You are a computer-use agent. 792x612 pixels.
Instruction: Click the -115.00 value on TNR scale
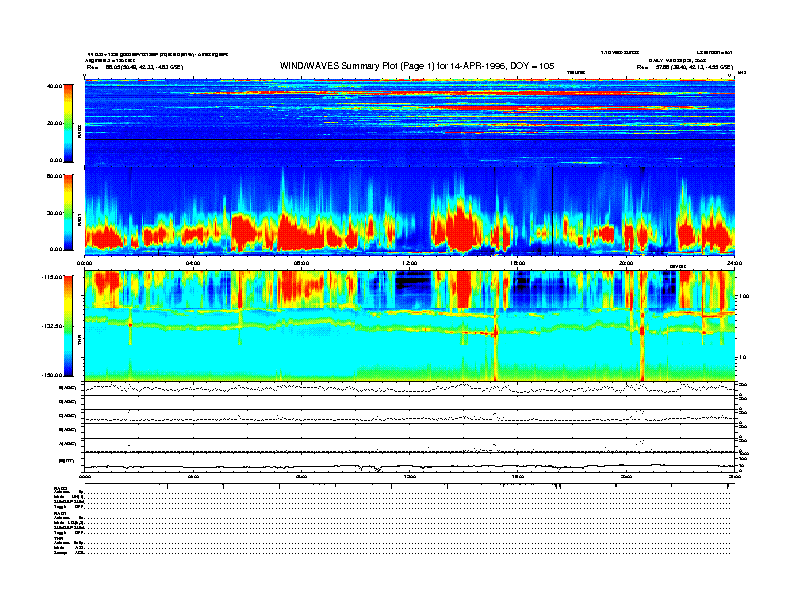(x=52, y=277)
